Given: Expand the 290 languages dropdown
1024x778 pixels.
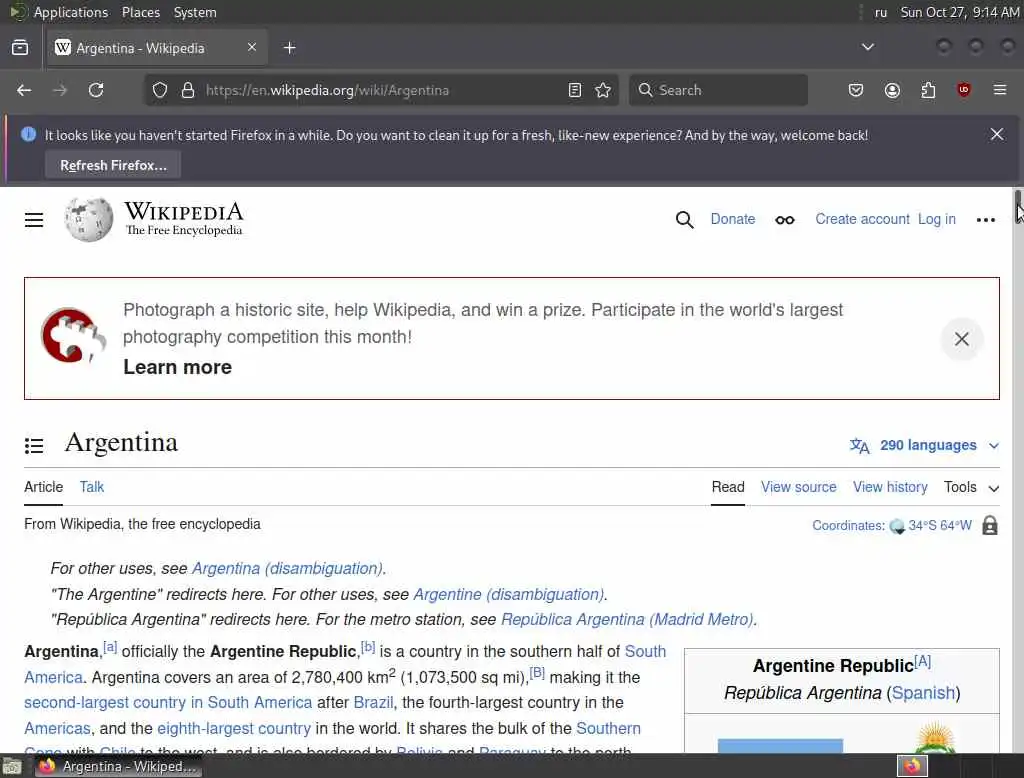Looking at the screenshot, I should pos(924,446).
